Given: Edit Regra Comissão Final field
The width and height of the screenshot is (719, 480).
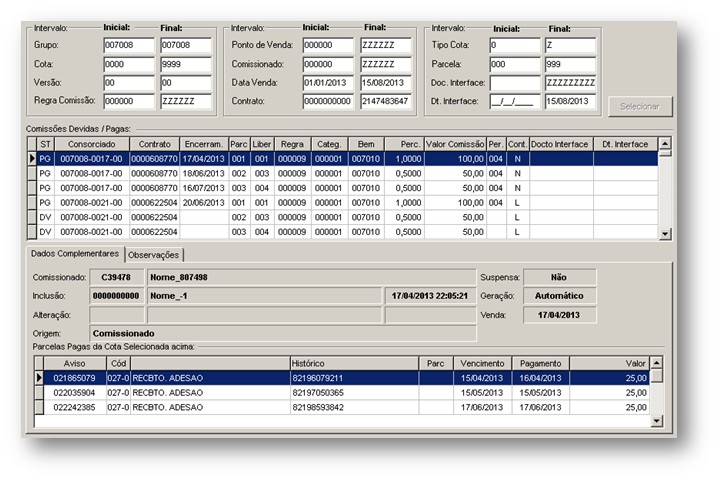Looking at the screenshot, I should tap(186, 101).
